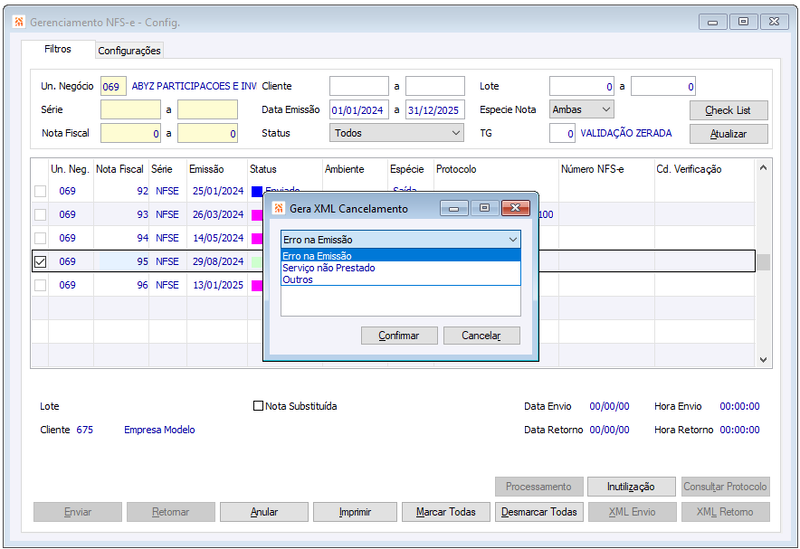This screenshot has width=800, height=549.
Task: Uncheck the nota fiscal 95 row checkbox
Action: [x=40, y=262]
